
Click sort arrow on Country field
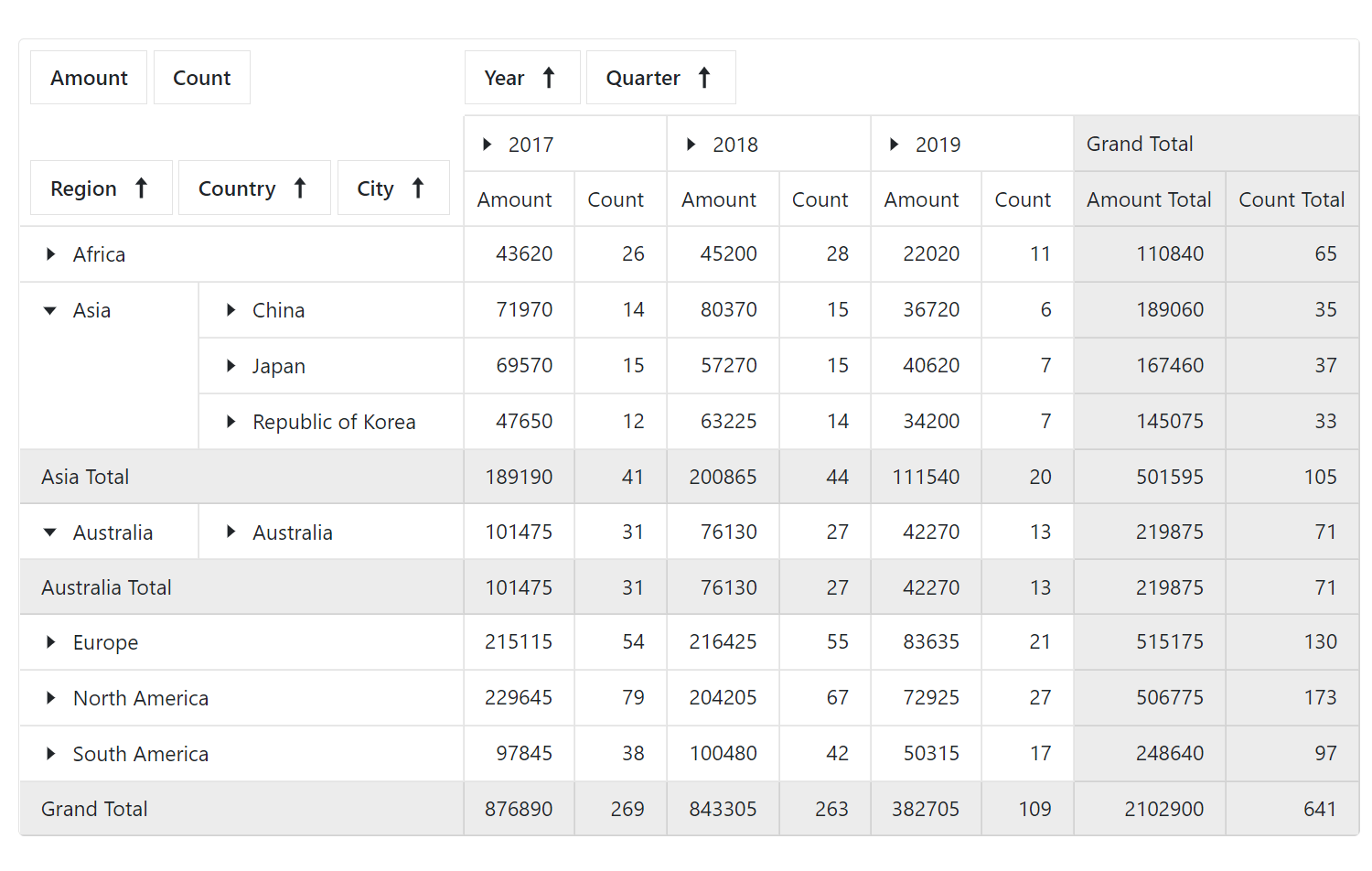coord(300,188)
